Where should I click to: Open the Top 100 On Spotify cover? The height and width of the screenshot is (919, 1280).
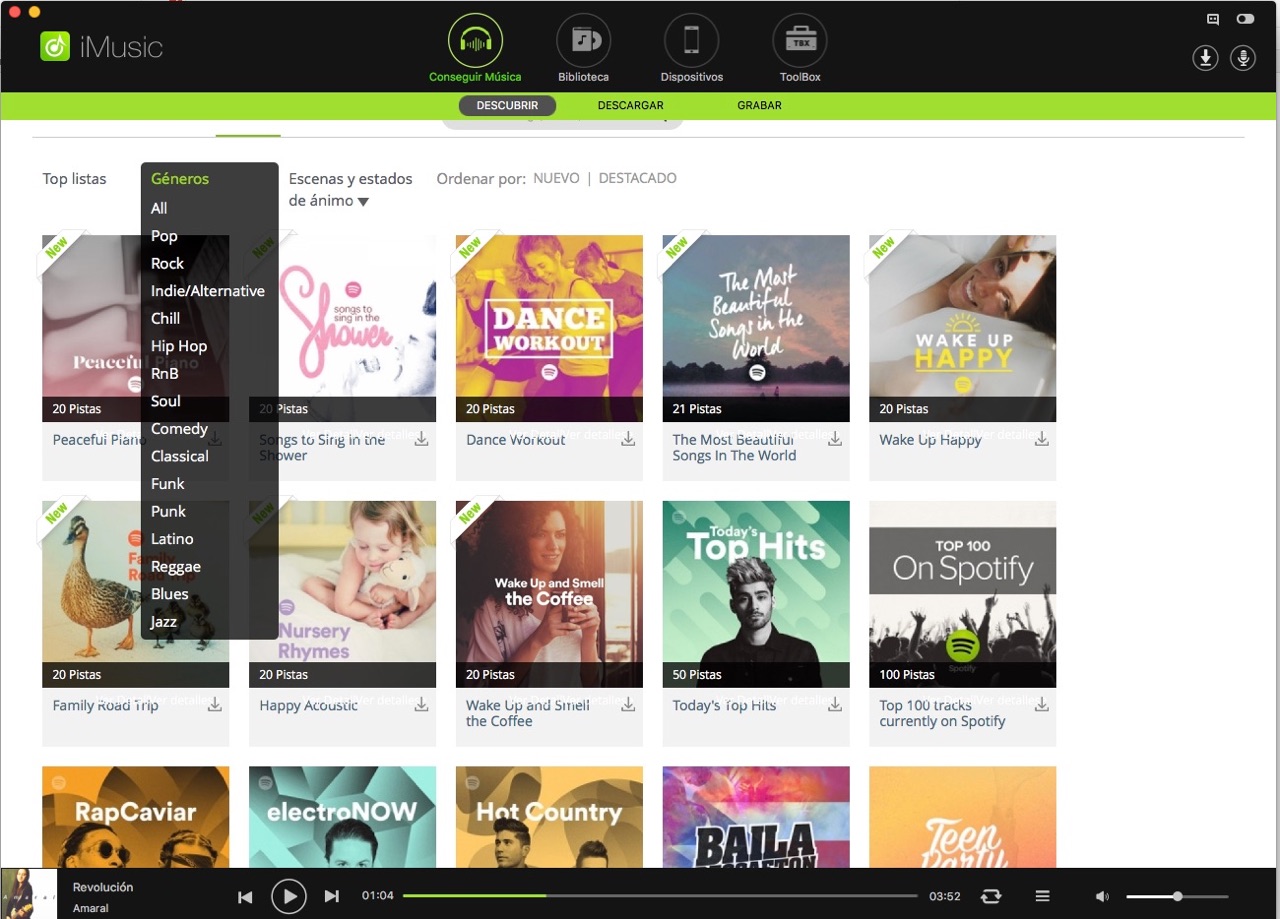pyautogui.click(x=962, y=594)
